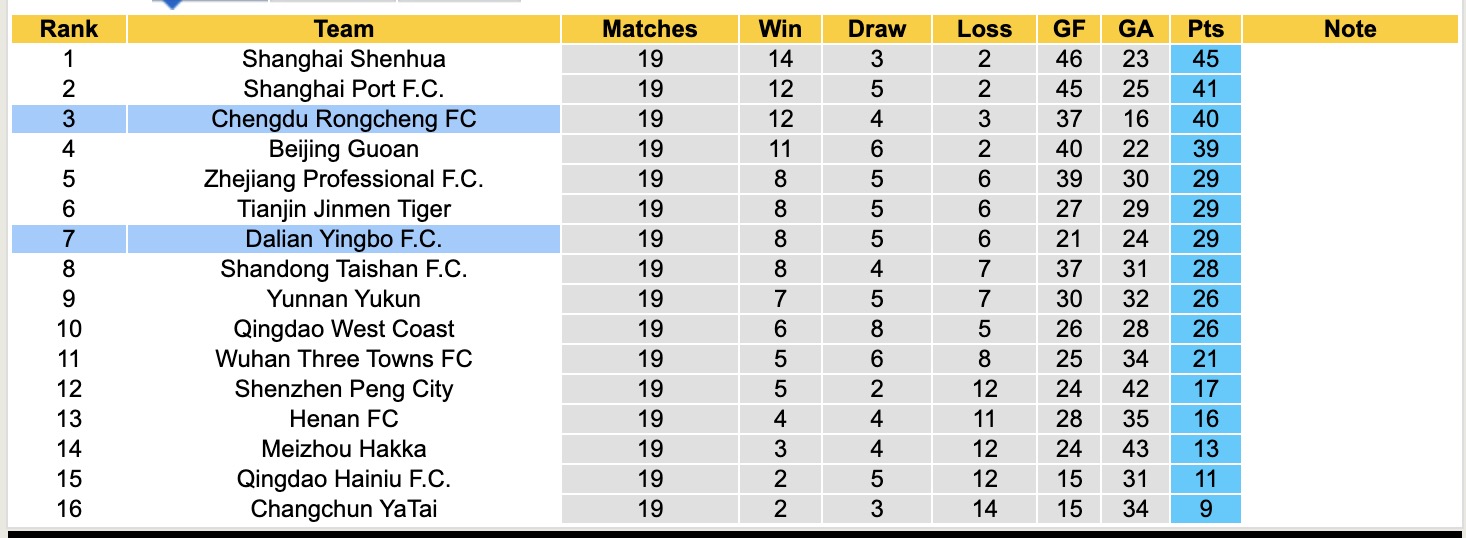
Task: Sort table by Rank column header
Action: pos(69,29)
